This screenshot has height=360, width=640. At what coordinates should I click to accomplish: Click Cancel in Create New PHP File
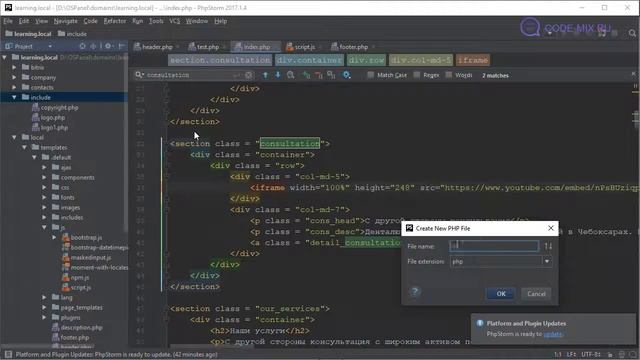pyautogui.click(x=536, y=293)
